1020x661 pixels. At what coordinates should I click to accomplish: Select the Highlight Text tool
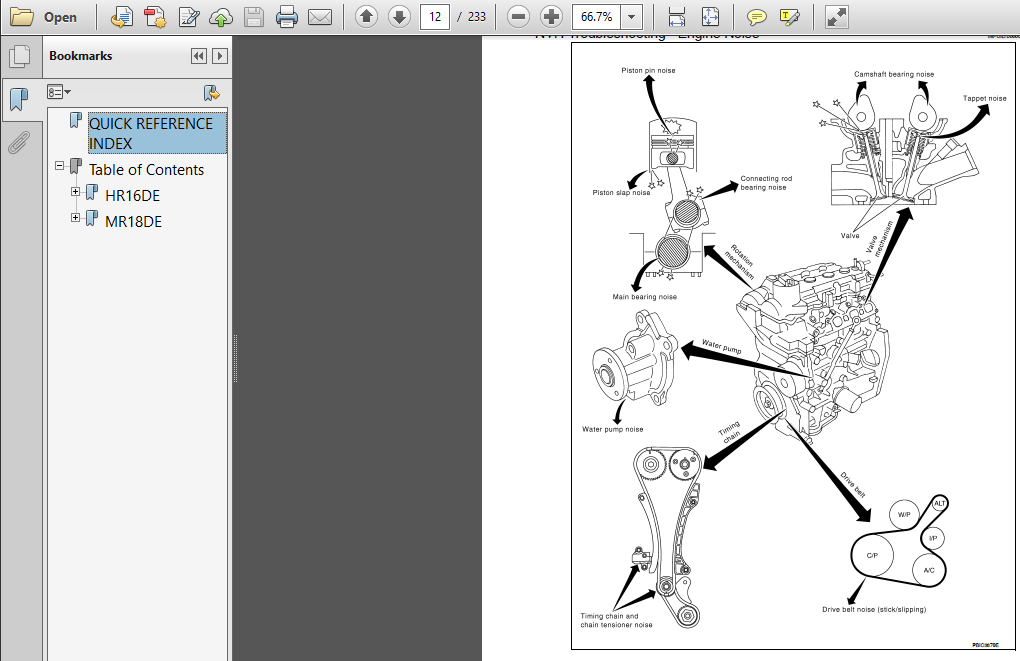tap(789, 17)
